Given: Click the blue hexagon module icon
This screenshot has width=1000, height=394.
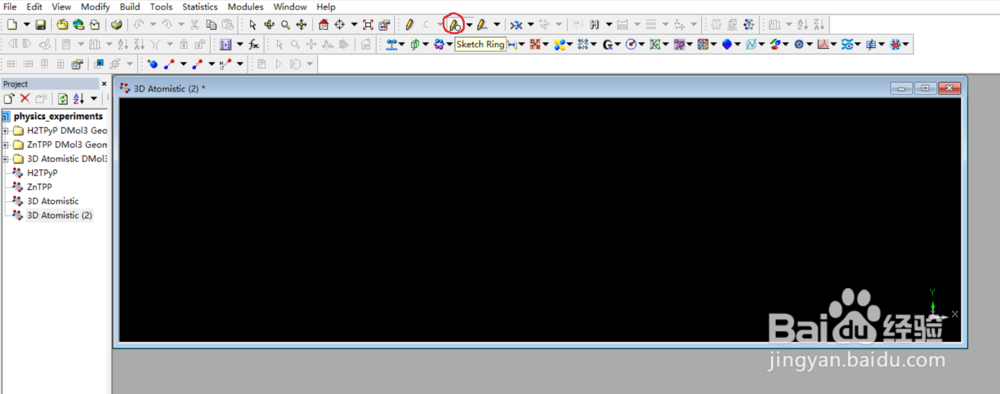Looking at the screenshot, I should coord(726,44).
